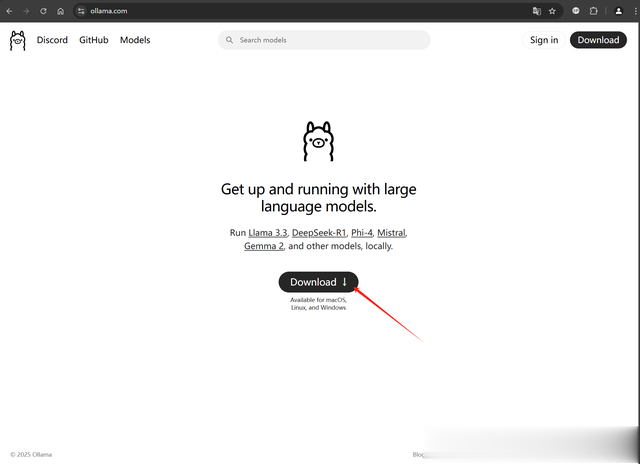Click the round extension icon beside the puzzle
The image size is (640, 464).
tap(576, 11)
